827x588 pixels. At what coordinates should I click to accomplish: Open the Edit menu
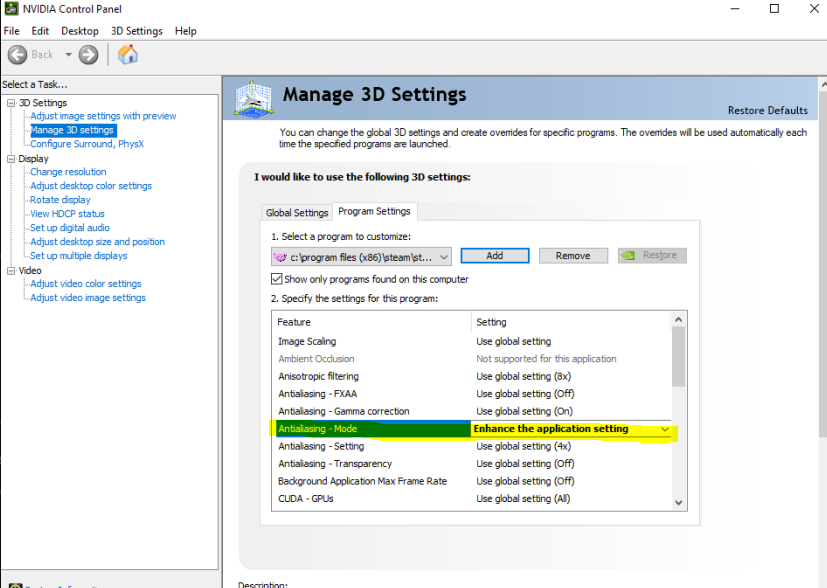40,31
